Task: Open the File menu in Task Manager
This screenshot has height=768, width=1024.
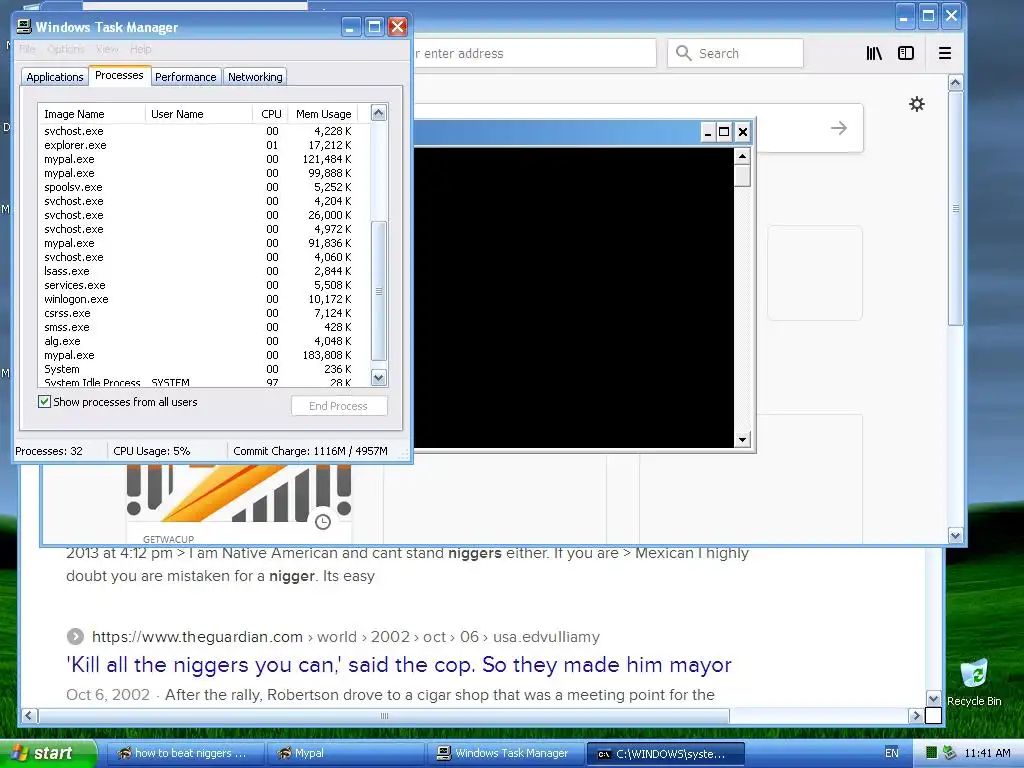Action: (x=27, y=49)
